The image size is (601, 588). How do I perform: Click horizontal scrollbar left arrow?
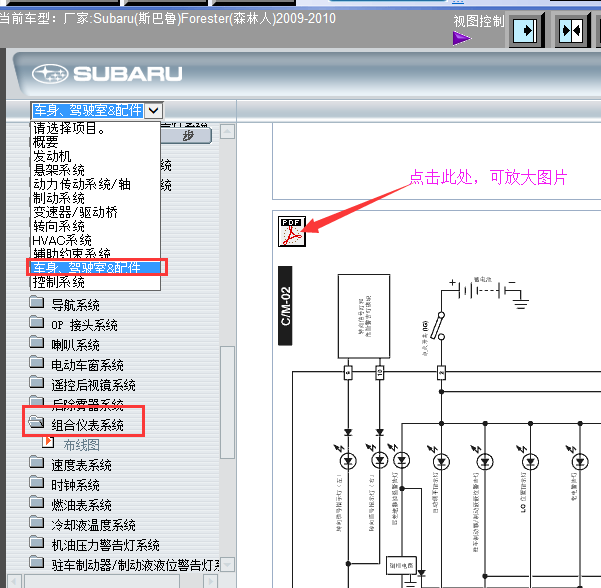tap(14, 581)
